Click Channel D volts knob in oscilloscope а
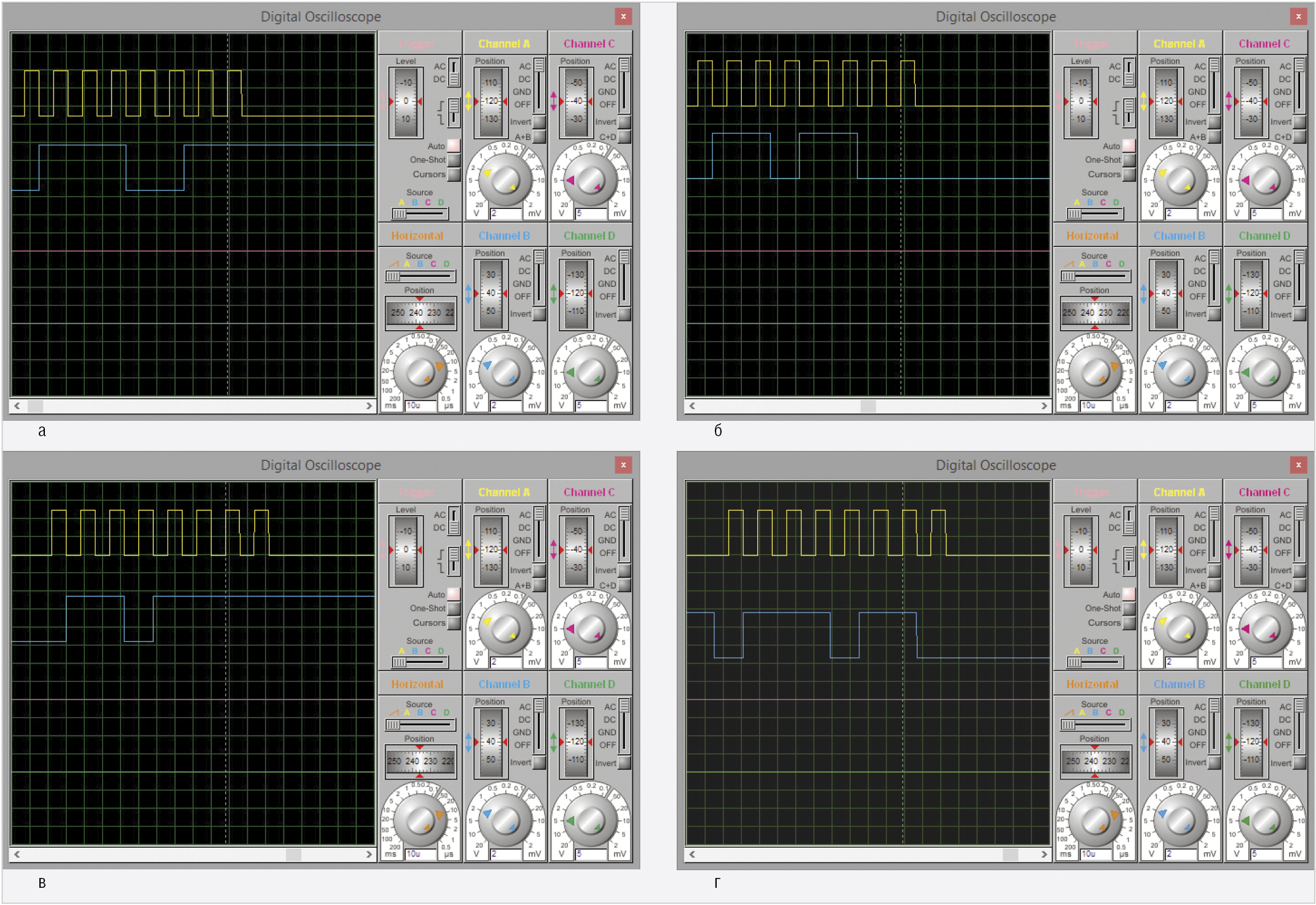Image resolution: width=1316 pixels, height=905 pixels. point(590,372)
